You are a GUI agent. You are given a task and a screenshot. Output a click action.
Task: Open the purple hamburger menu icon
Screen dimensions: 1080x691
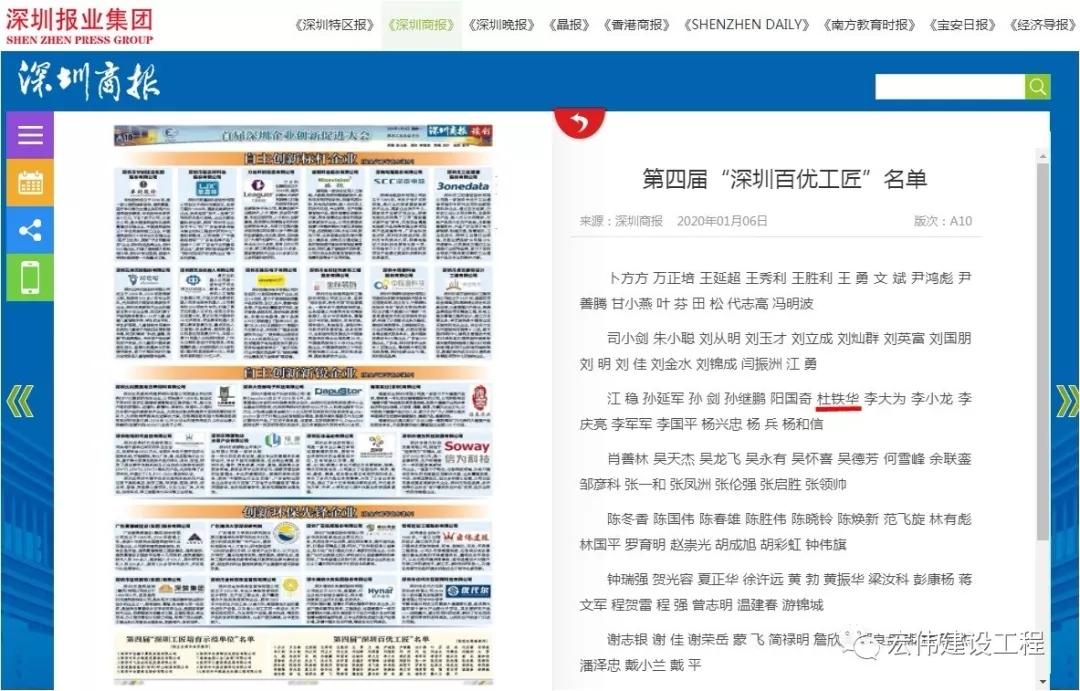point(30,134)
